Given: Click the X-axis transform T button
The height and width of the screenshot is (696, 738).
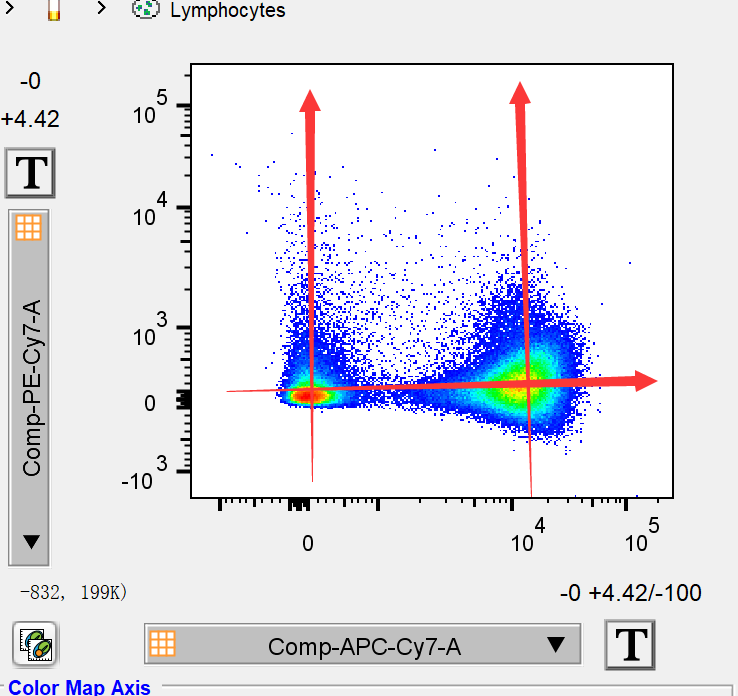Looking at the screenshot, I should pos(630,645).
